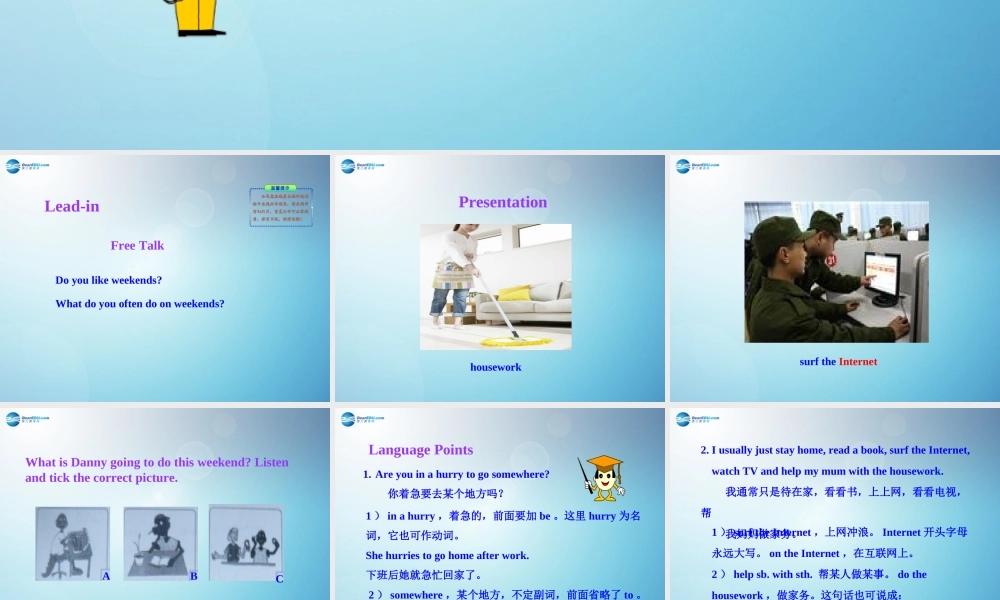Click the Language Points heading

click(421, 450)
